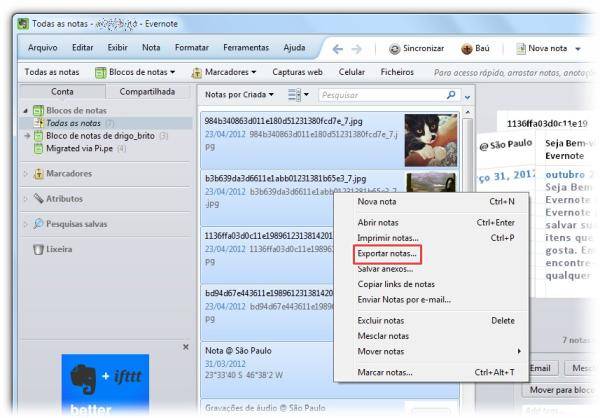Expand Bloco de notas de drigo_brito

tap(27, 136)
